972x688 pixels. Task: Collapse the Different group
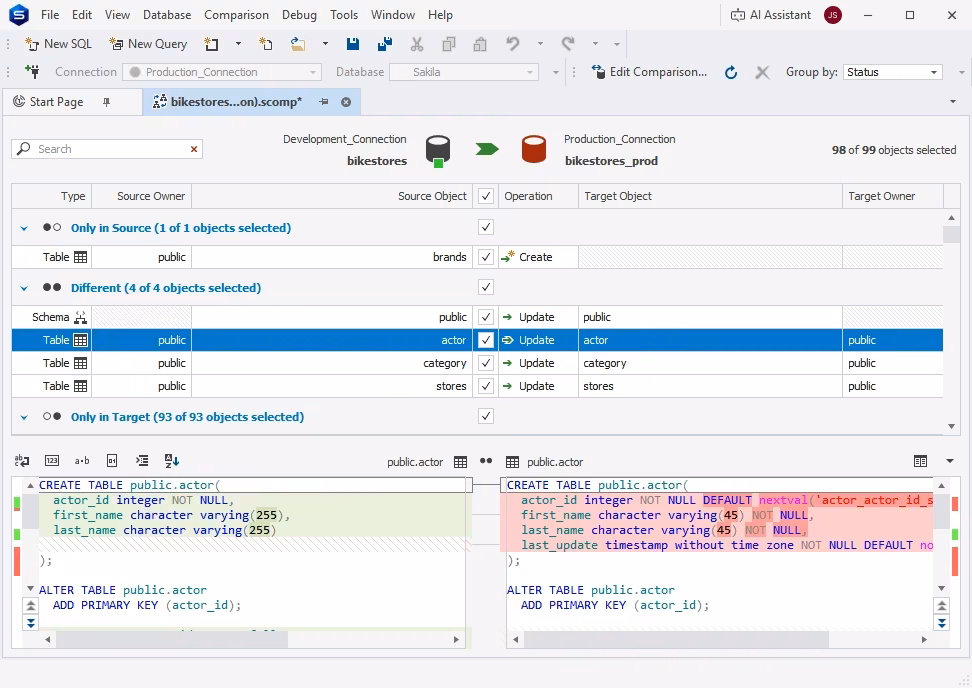(24, 288)
